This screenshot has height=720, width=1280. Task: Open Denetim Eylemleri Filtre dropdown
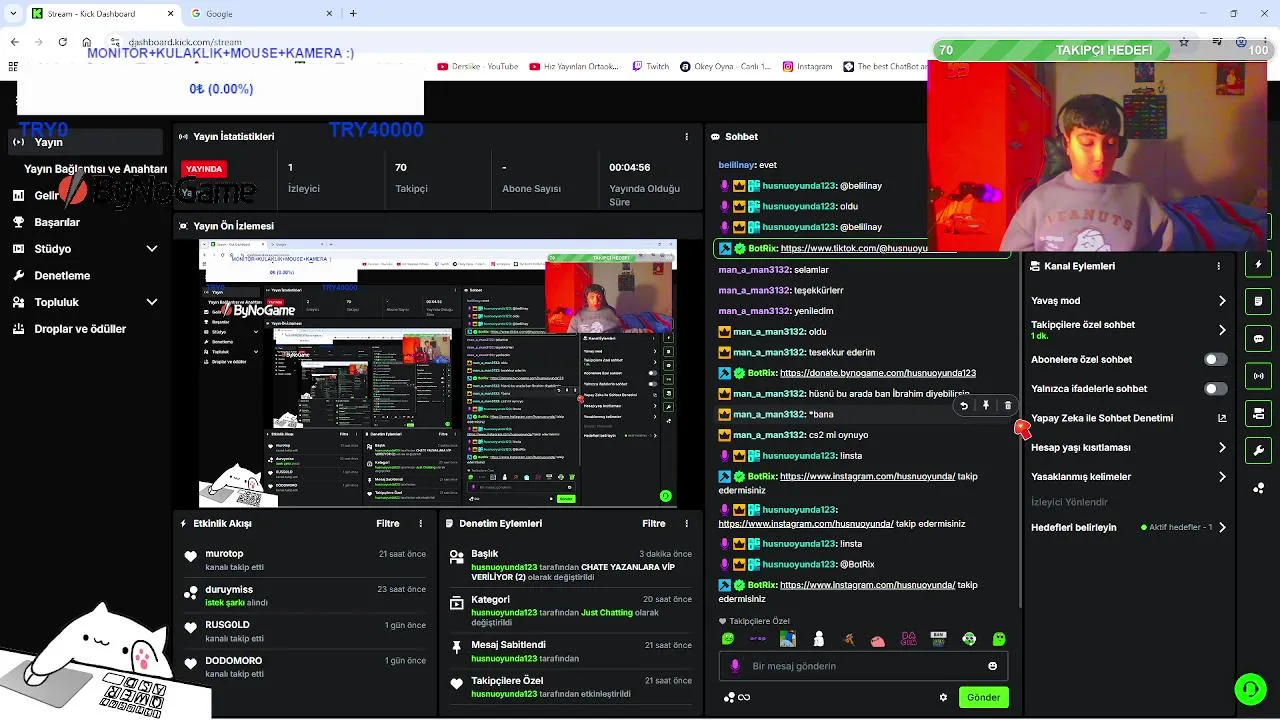pos(654,523)
